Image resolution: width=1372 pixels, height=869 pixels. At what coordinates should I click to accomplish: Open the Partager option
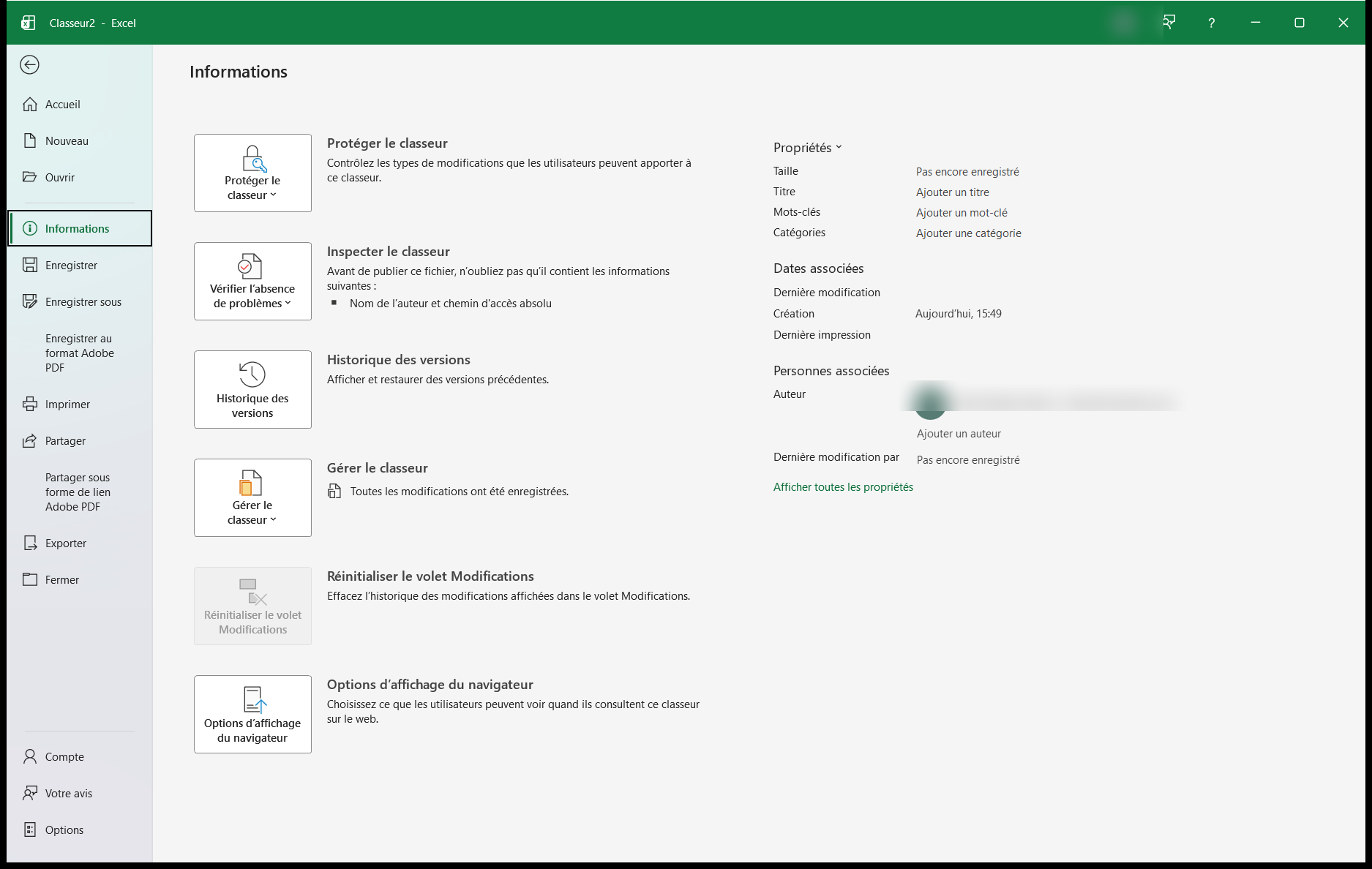[80, 441]
